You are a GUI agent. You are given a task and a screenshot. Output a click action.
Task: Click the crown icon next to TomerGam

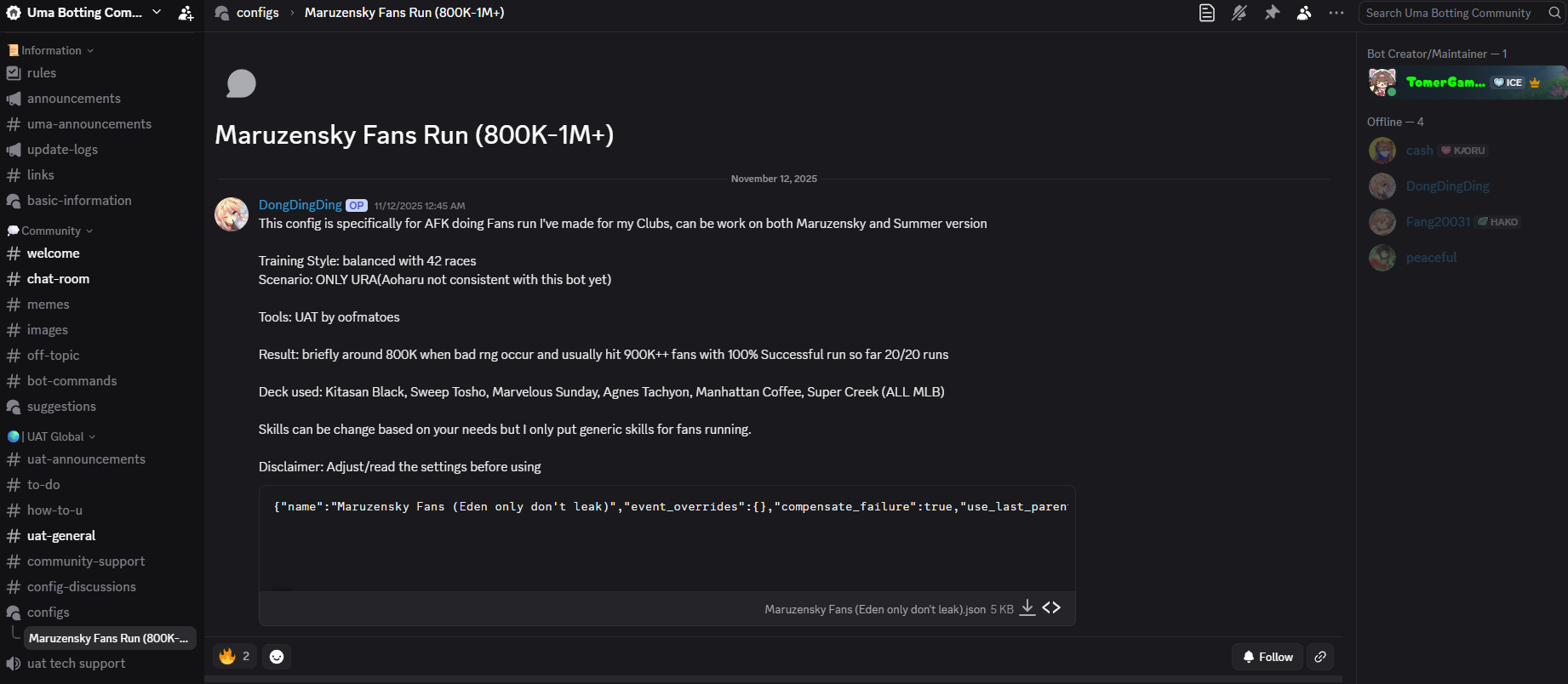pyautogui.click(x=1535, y=83)
